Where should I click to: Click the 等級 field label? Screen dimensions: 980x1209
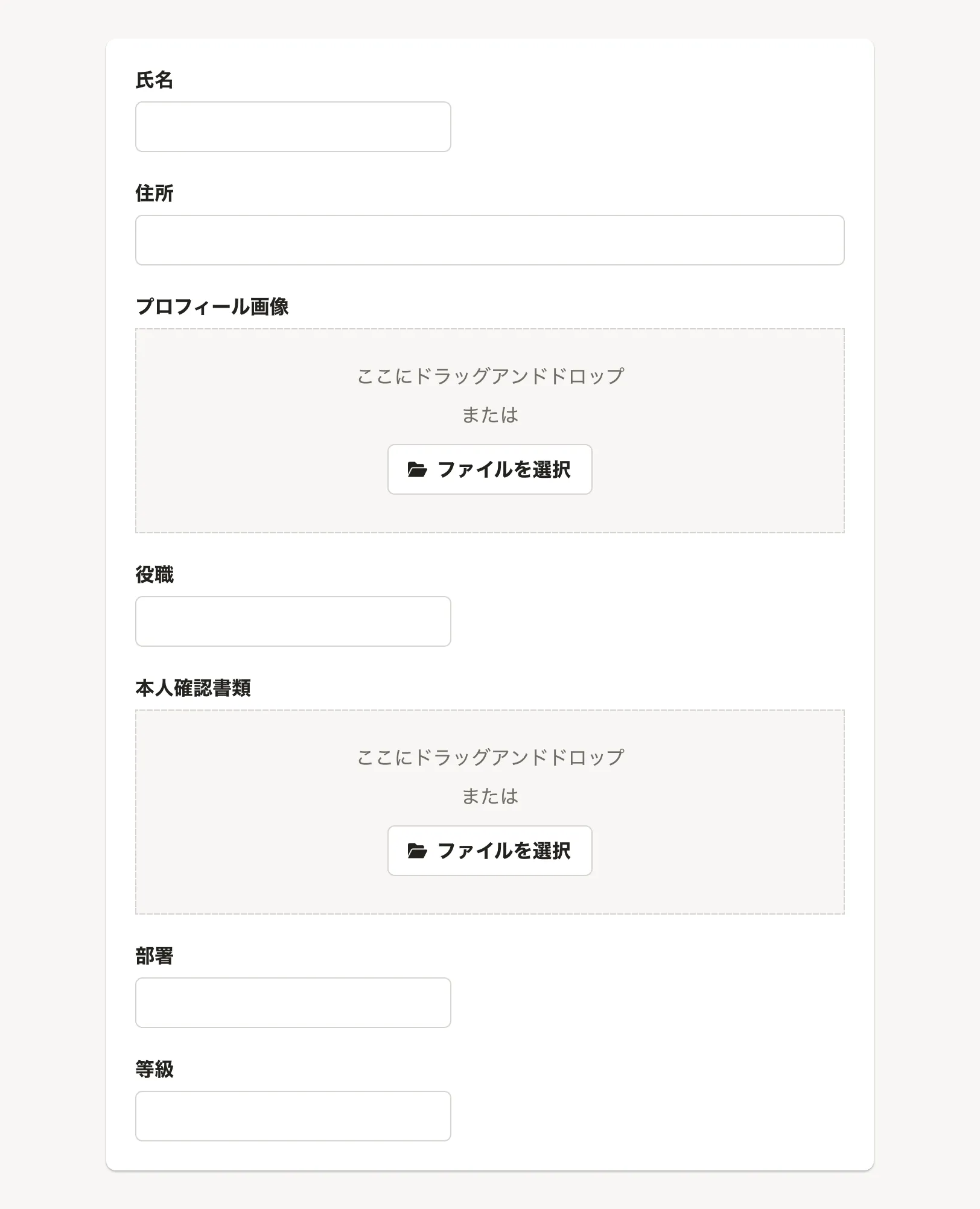(x=154, y=1070)
